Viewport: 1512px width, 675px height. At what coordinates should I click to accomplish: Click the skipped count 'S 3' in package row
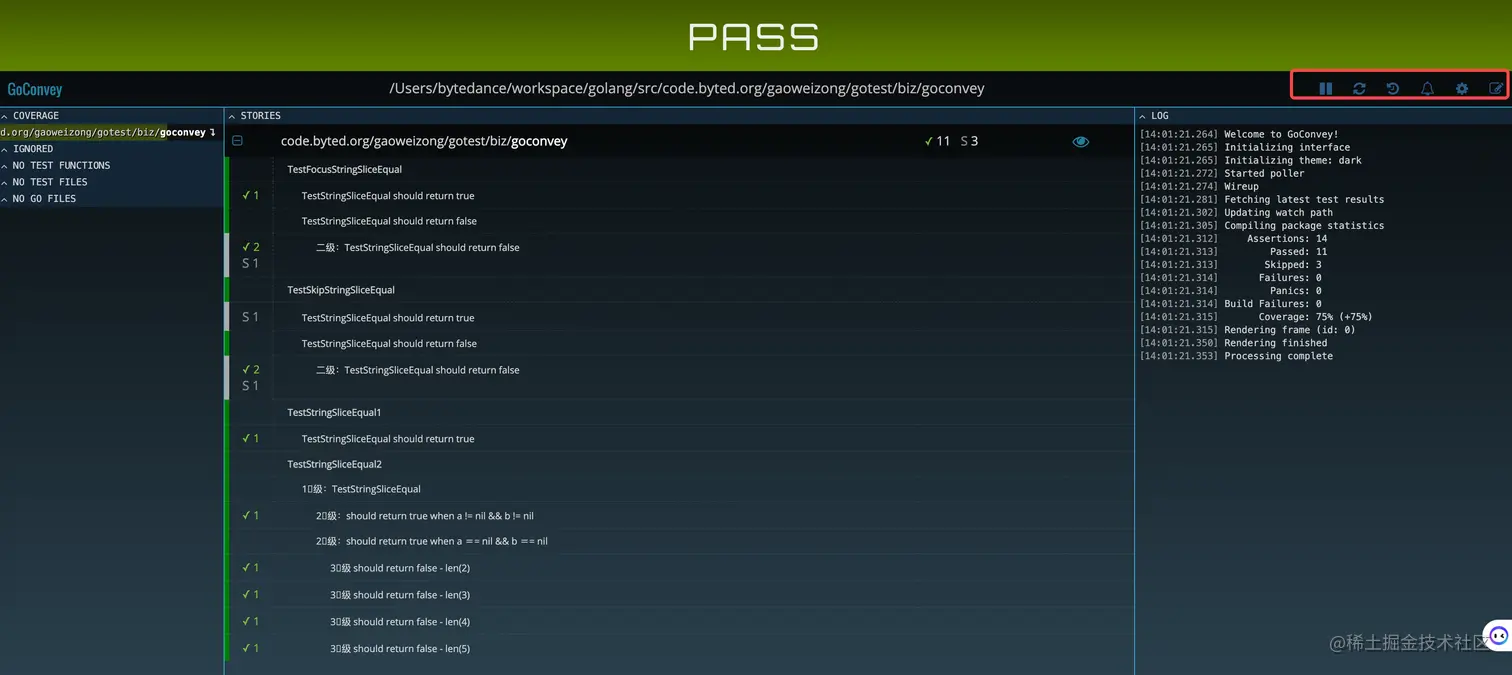[969, 141]
